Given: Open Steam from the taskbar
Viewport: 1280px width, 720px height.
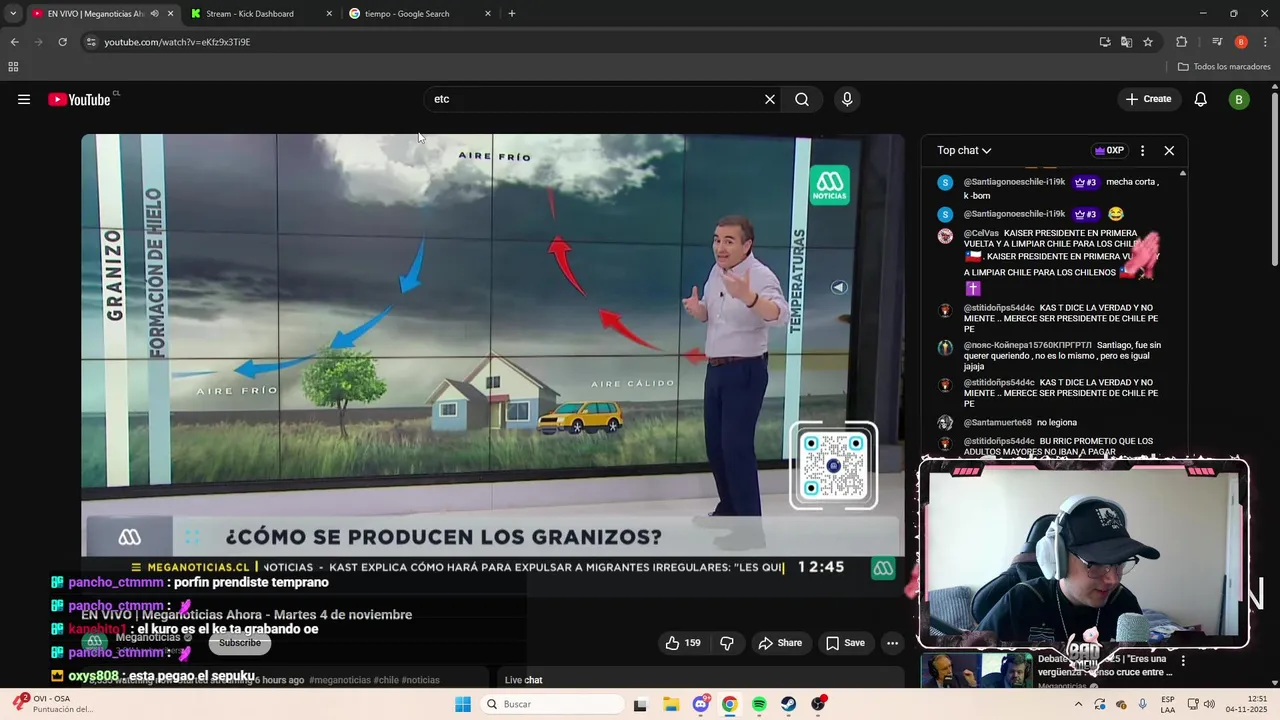Looking at the screenshot, I should (x=789, y=704).
